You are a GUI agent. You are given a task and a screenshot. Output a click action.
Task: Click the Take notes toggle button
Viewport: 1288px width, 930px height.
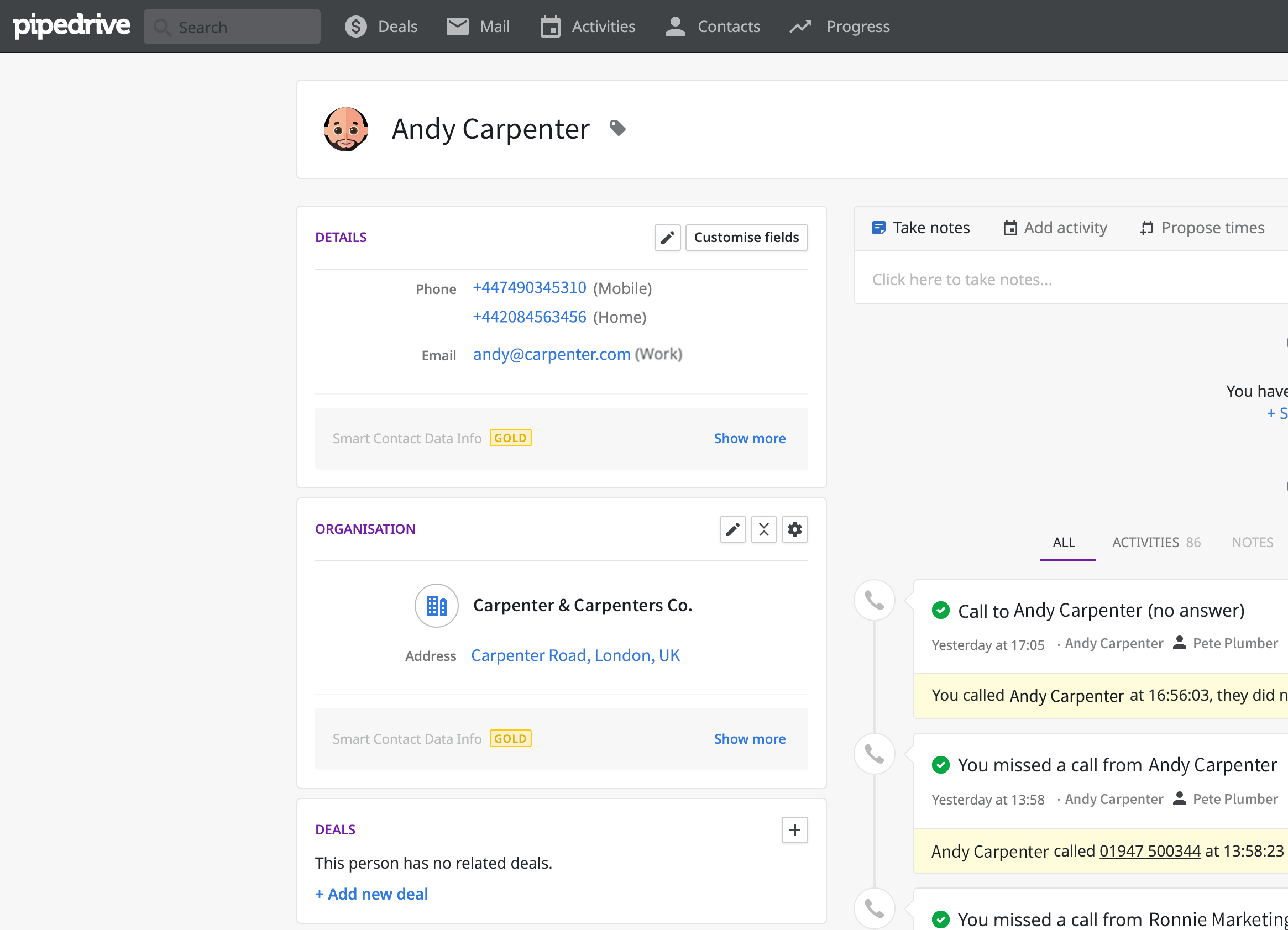coord(921,227)
